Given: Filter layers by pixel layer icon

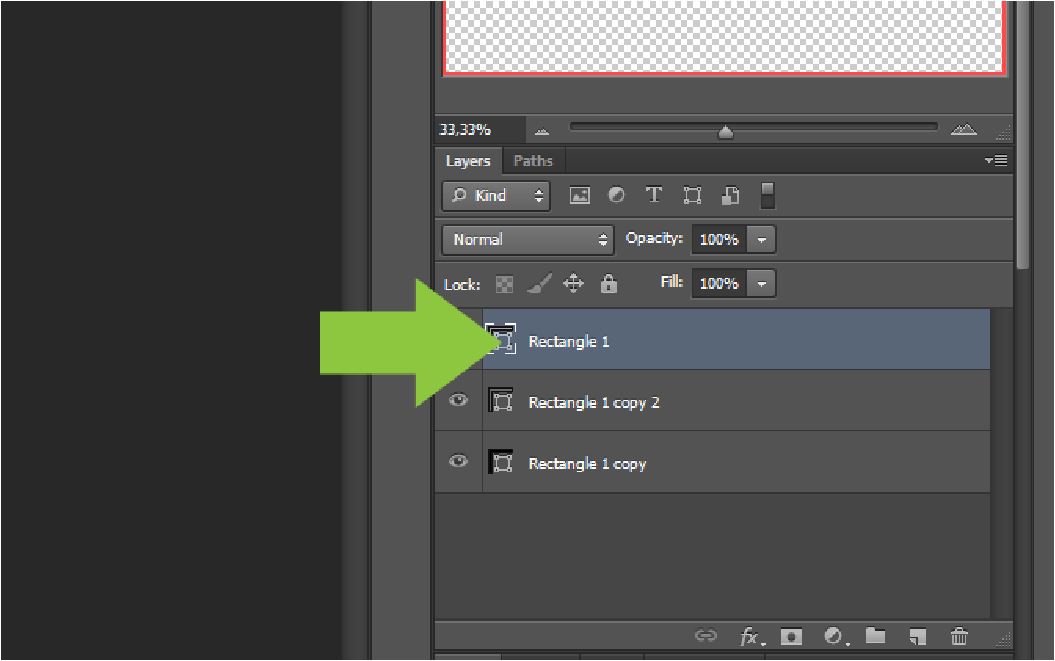Looking at the screenshot, I should (580, 196).
